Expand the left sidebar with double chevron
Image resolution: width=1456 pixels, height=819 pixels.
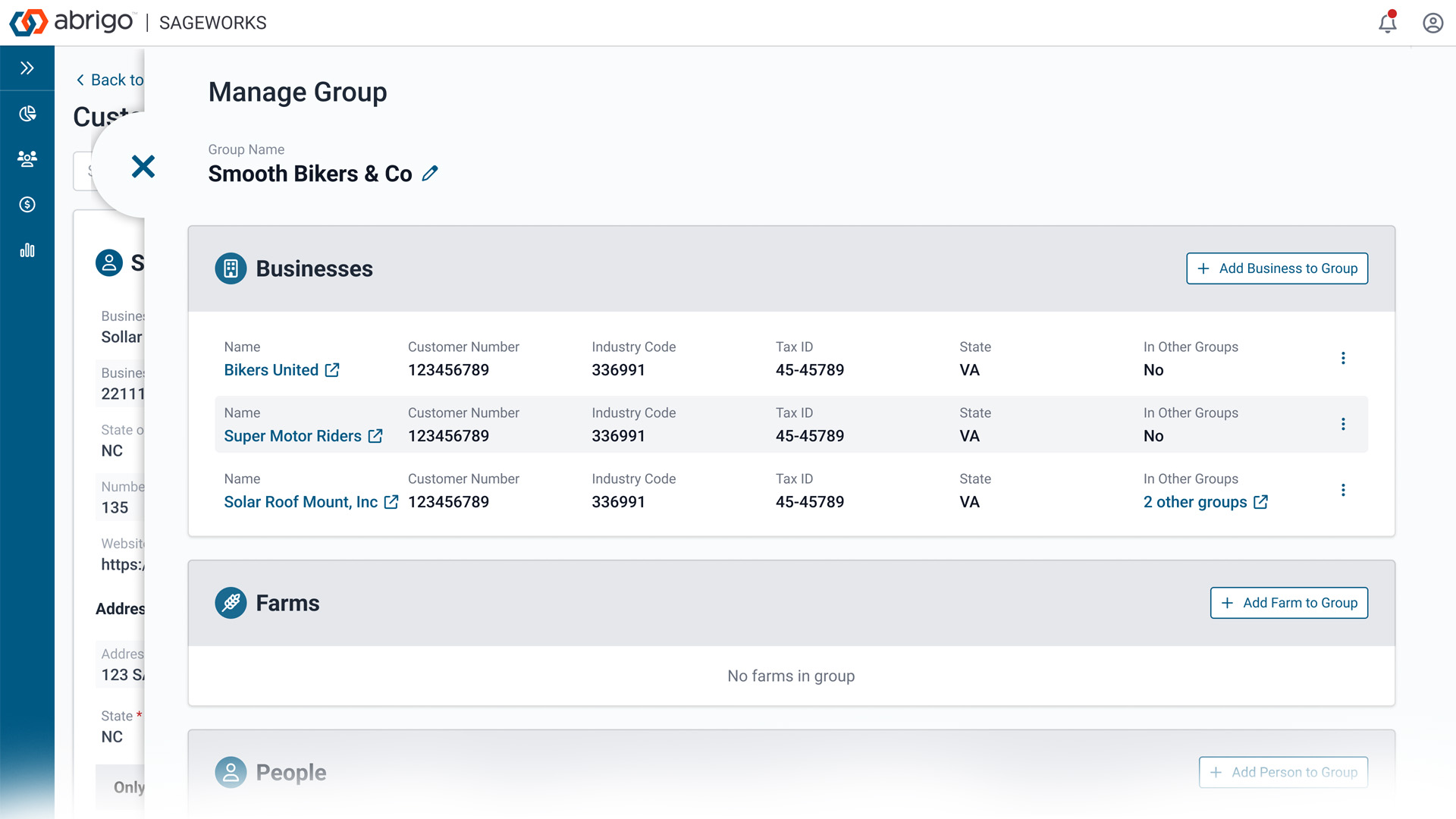tap(27, 68)
